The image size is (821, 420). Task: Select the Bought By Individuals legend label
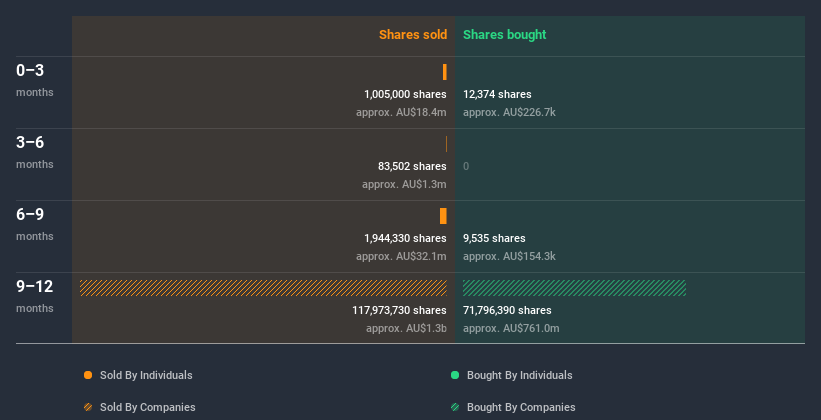pyautogui.click(x=519, y=375)
